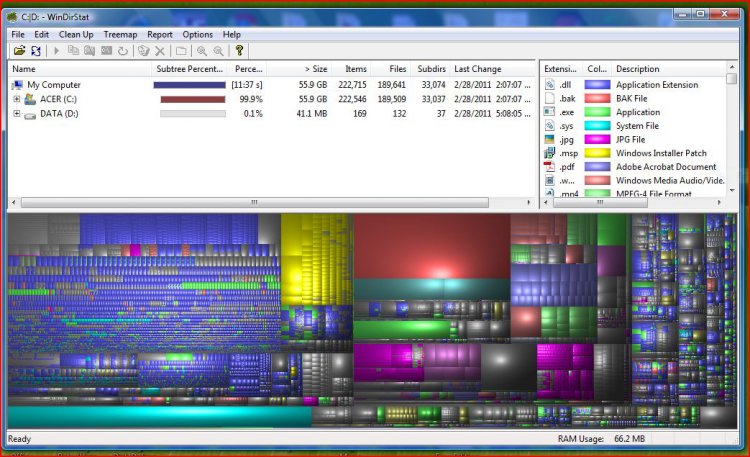Click the .dll file type icon
Screen dimensions: 750x457
point(550,85)
